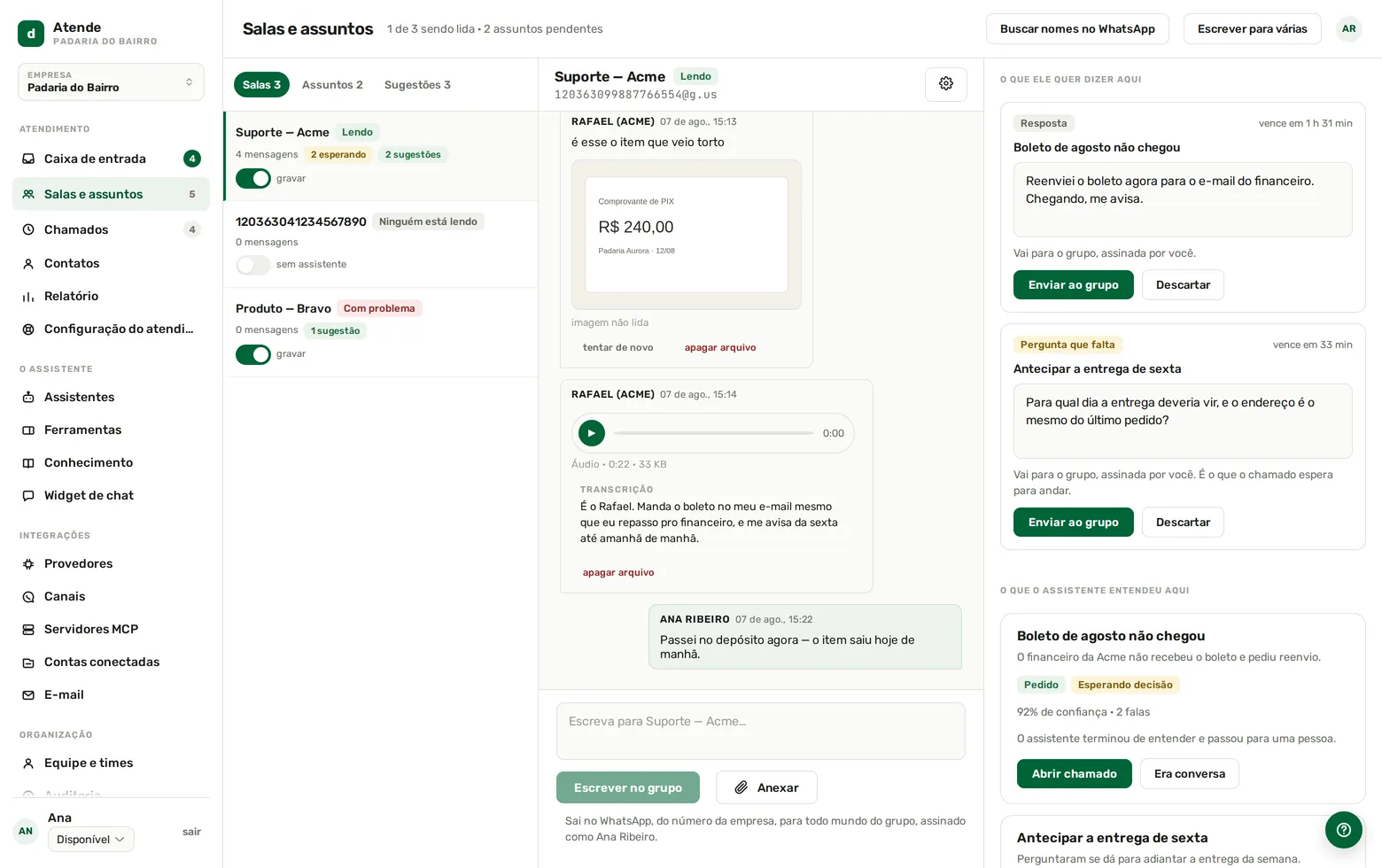Click the Equipe e times icon
Image resolution: width=1382 pixels, height=868 pixels.
28,763
